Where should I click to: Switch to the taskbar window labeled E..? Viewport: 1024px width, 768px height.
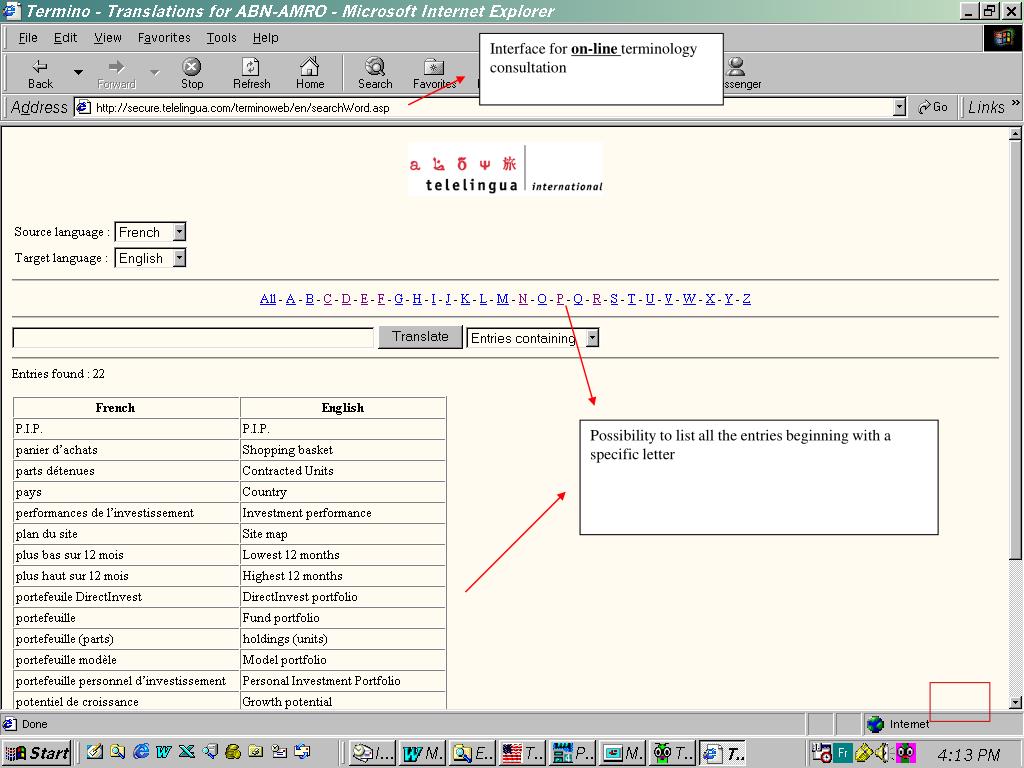[473, 753]
